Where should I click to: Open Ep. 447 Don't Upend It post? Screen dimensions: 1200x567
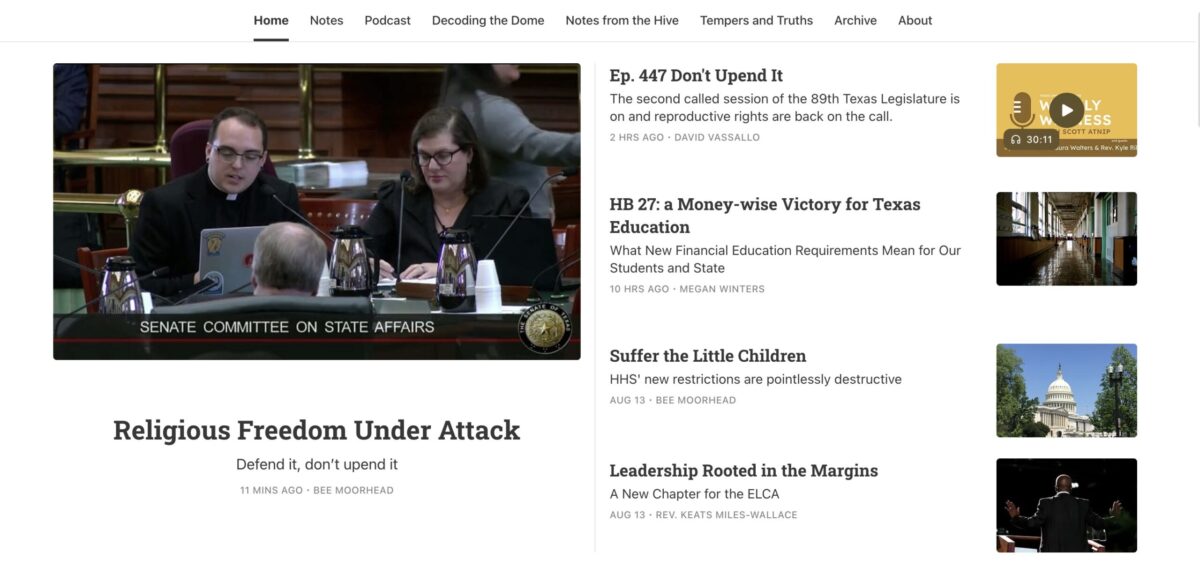[696, 76]
